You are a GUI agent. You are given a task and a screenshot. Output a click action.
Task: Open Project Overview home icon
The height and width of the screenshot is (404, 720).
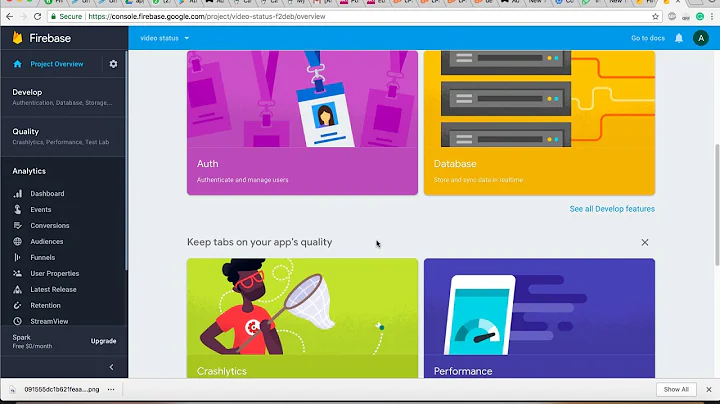pos(17,64)
